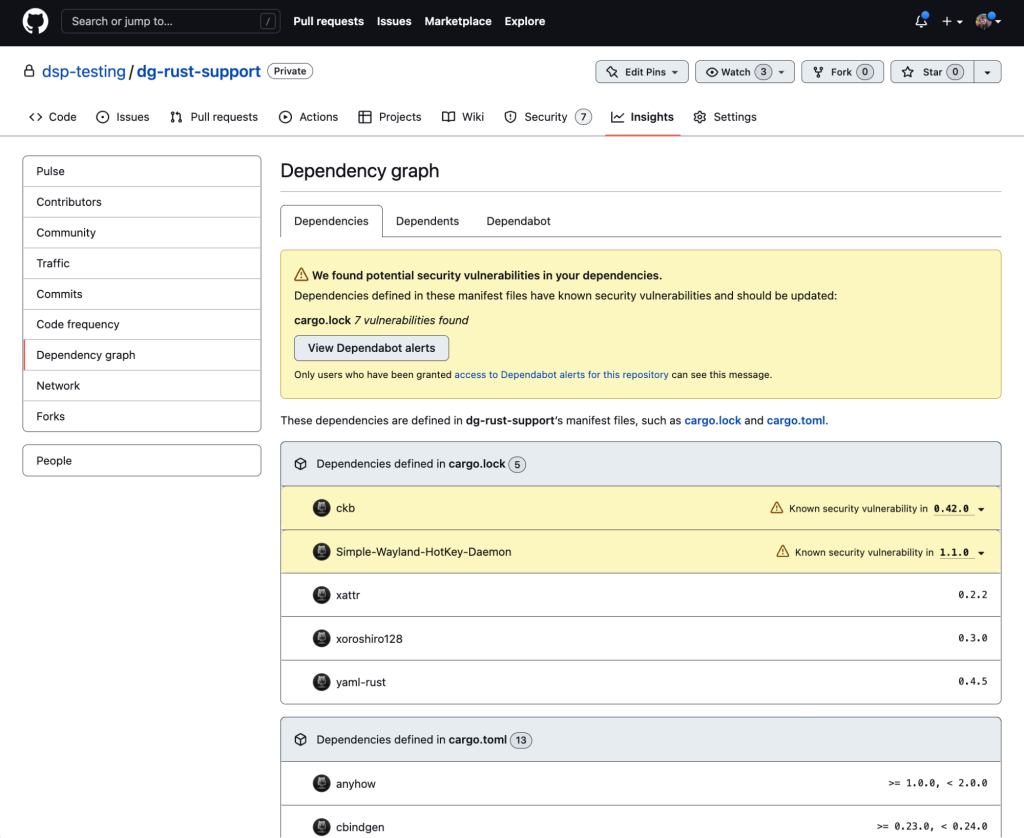The height and width of the screenshot is (838, 1024).
Task: Click the package box icon on cargo.lock header
Action: click(x=300, y=463)
